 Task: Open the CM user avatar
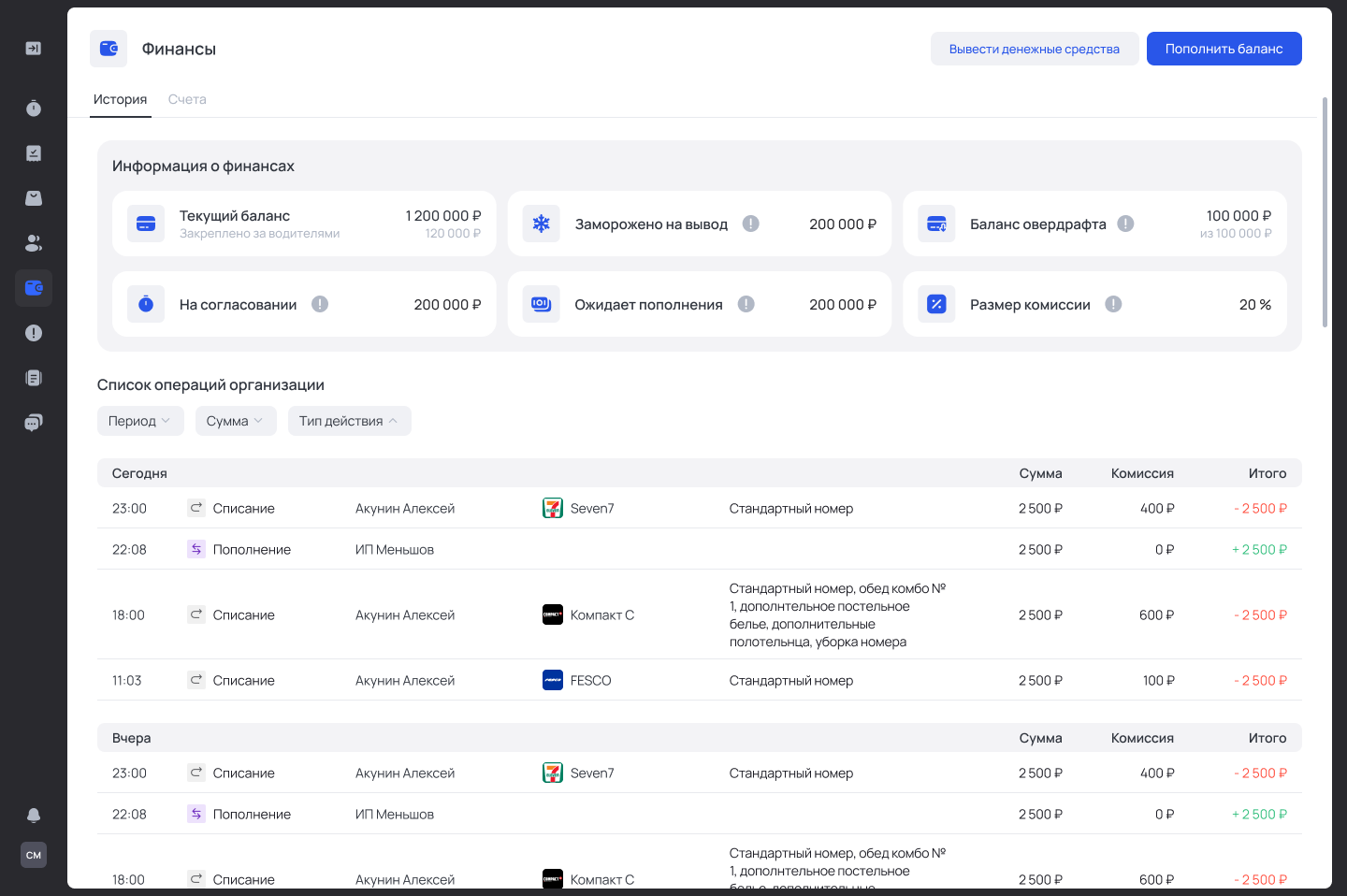[x=34, y=855]
